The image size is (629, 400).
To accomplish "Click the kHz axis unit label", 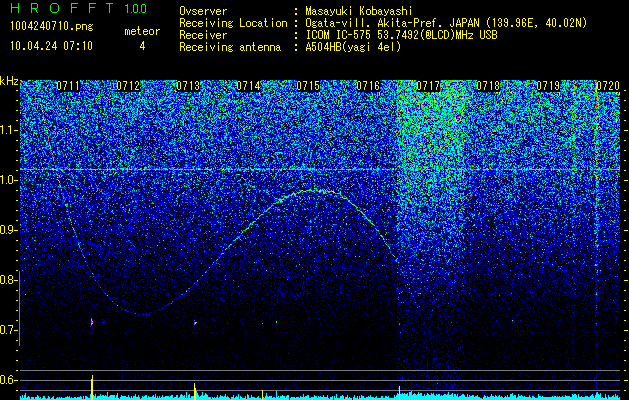I will pyautogui.click(x=9, y=81).
